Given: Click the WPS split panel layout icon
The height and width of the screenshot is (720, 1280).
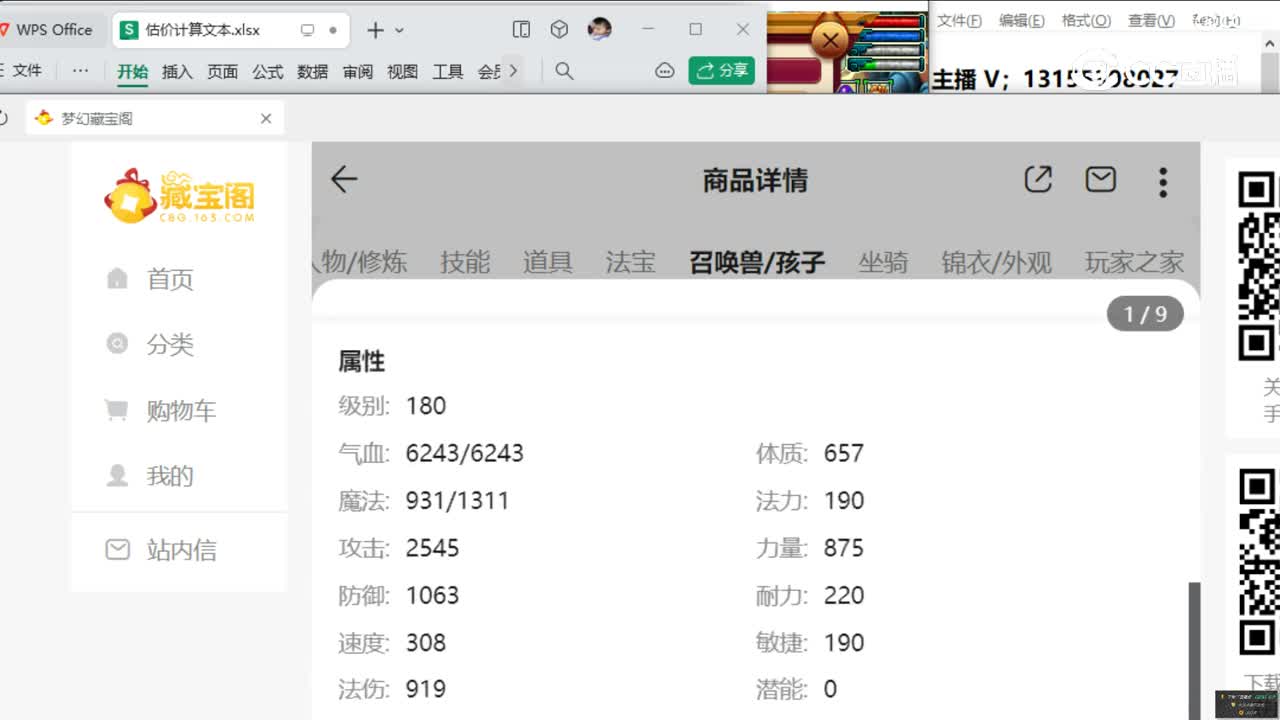Looking at the screenshot, I should coord(521,30).
